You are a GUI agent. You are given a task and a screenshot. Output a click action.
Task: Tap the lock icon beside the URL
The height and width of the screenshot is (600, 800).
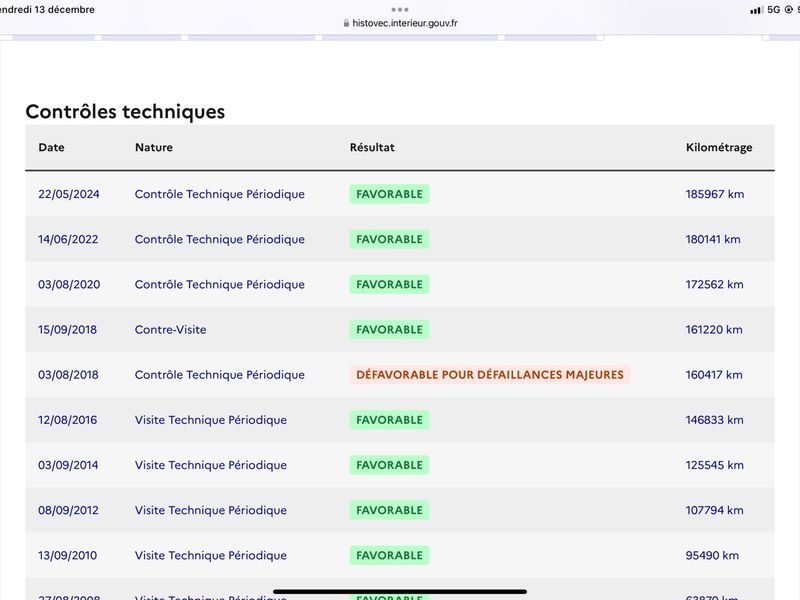pyautogui.click(x=346, y=23)
